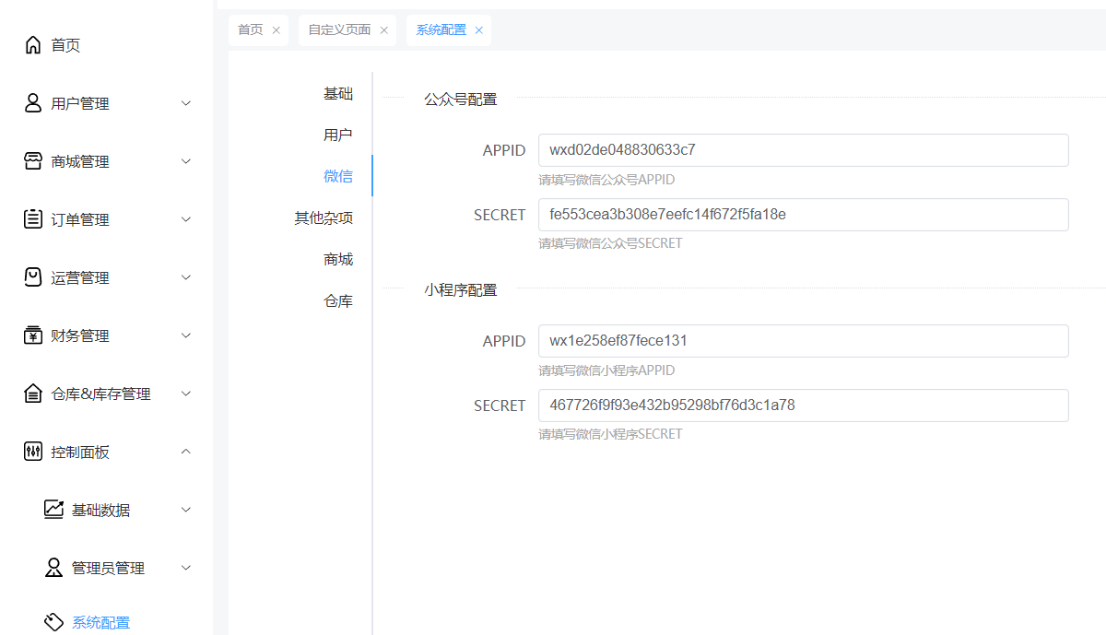Expand 仓库&库存管理 menu chevron
The image size is (1106, 635).
pyautogui.click(x=186, y=394)
